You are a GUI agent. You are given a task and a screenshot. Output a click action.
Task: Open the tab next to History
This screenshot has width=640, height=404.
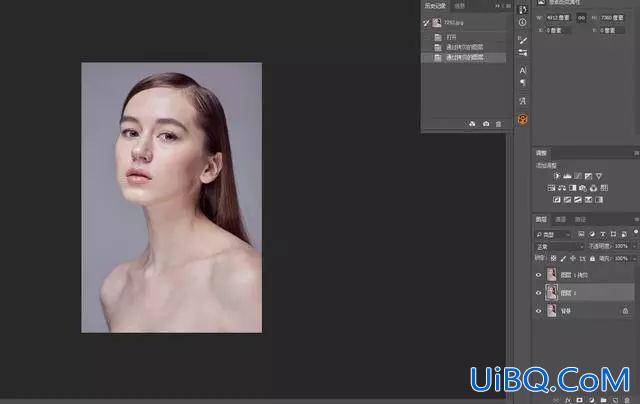[x=460, y=6]
